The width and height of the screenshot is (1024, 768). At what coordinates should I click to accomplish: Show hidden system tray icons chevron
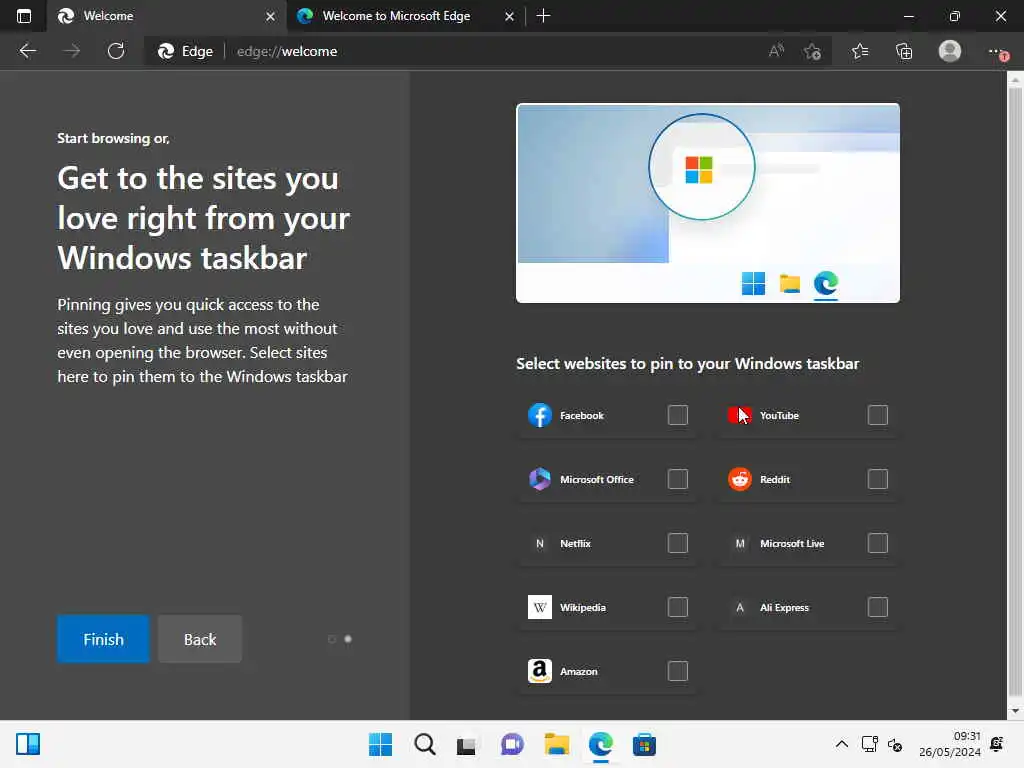(x=841, y=744)
